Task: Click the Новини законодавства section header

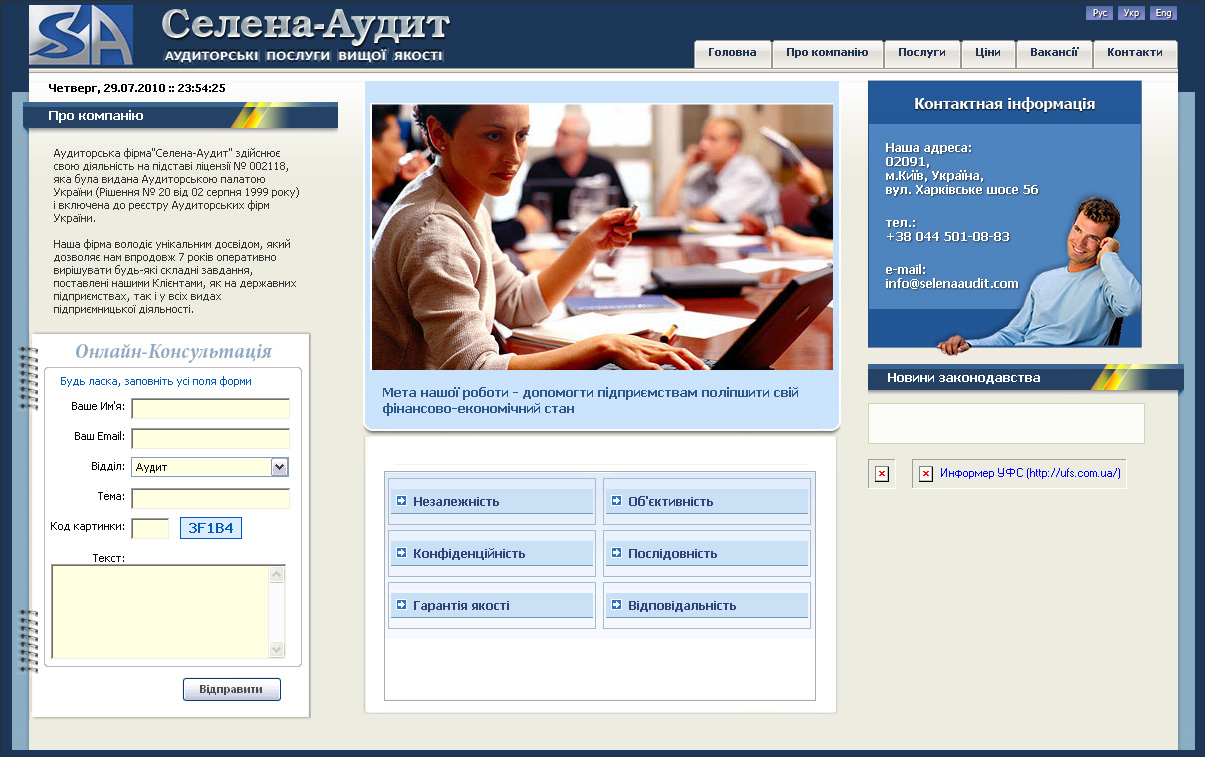Action: click(x=1025, y=378)
